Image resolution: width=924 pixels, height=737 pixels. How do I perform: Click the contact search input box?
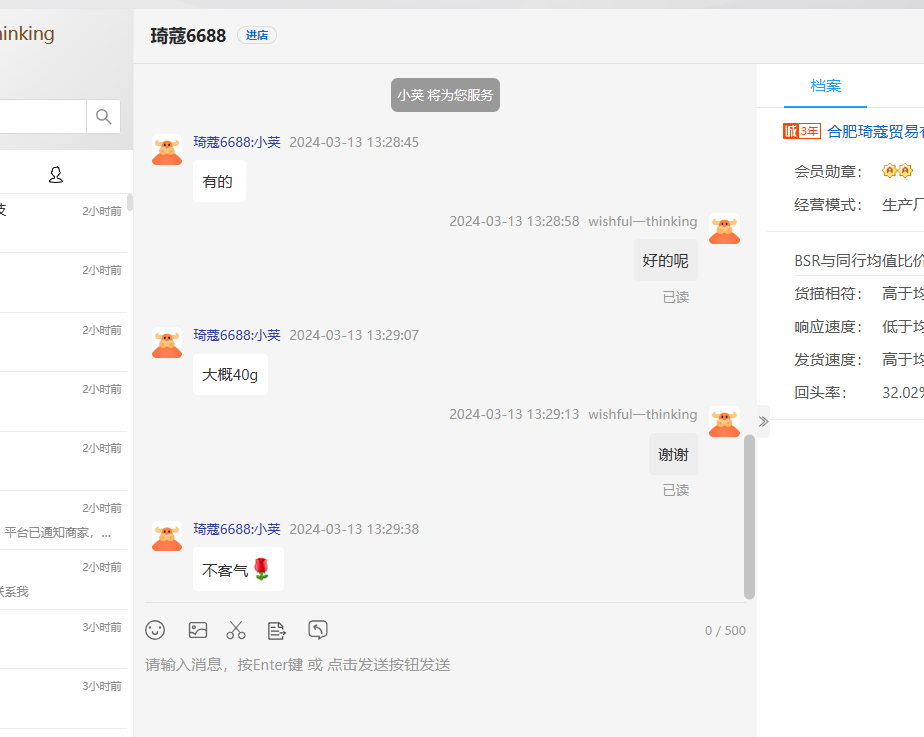pyautogui.click(x=42, y=117)
